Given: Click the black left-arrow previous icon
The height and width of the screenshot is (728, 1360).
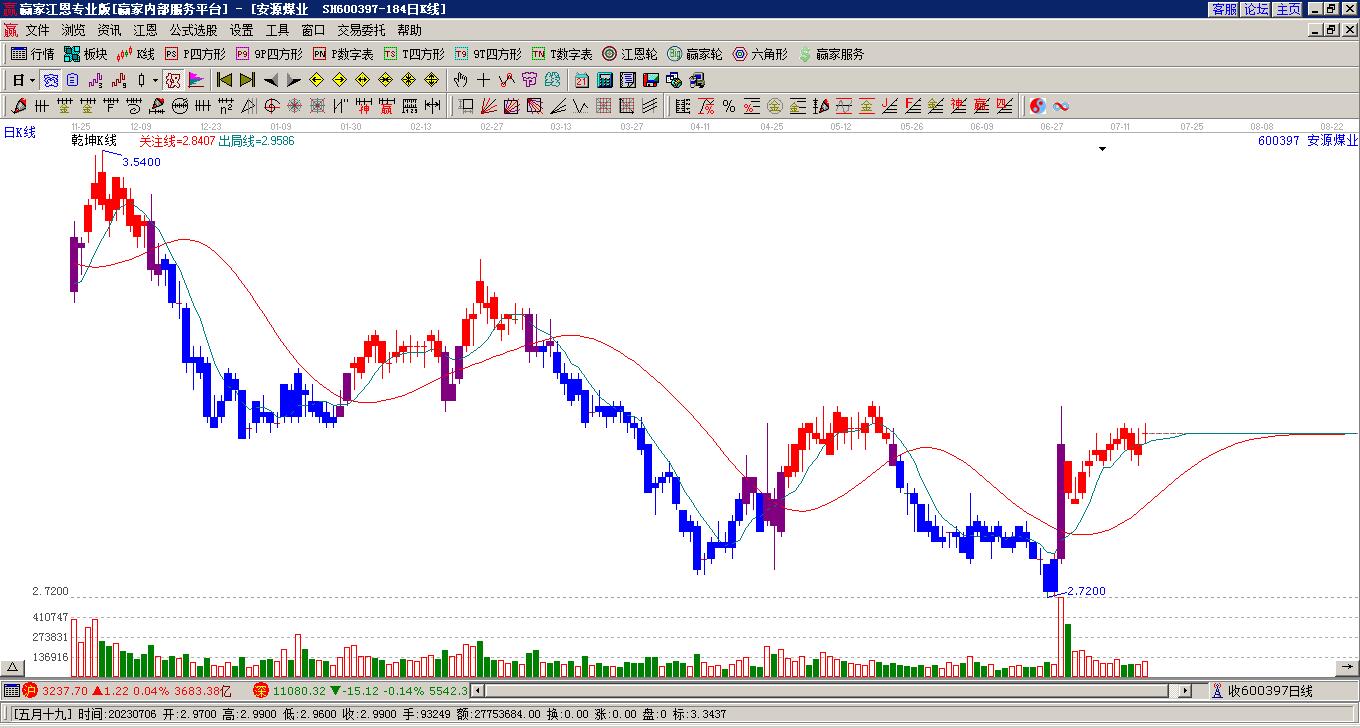Looking at the screenshot, I should 271,80.
